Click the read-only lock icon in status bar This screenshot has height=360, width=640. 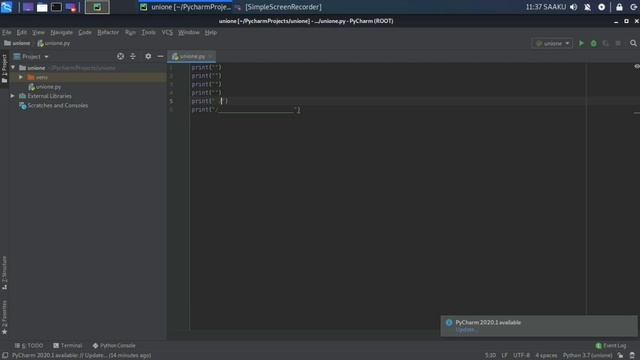(620, 356)
